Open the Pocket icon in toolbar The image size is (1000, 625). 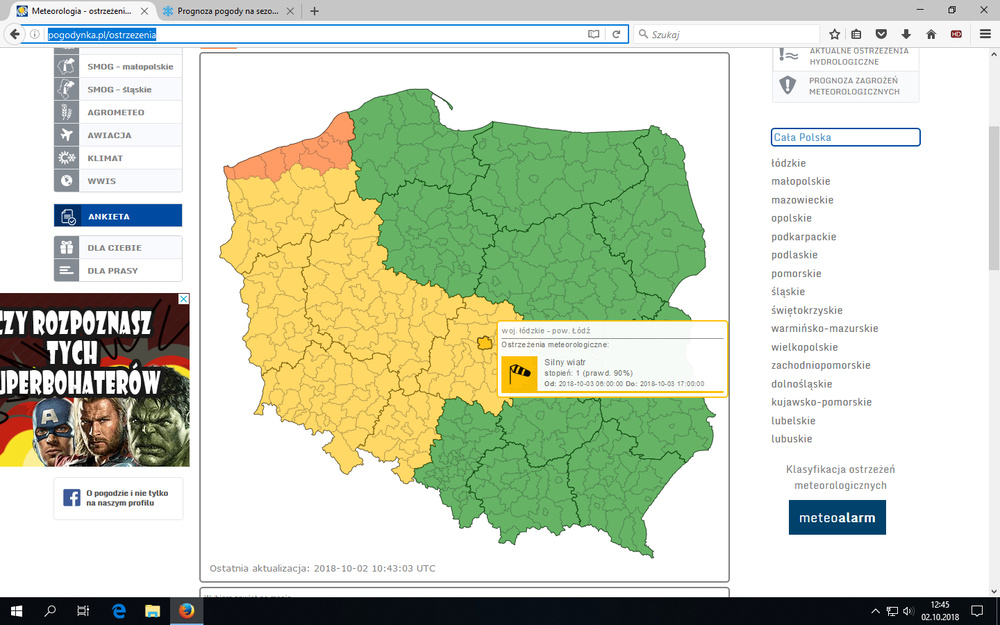(x=881, y=34)
